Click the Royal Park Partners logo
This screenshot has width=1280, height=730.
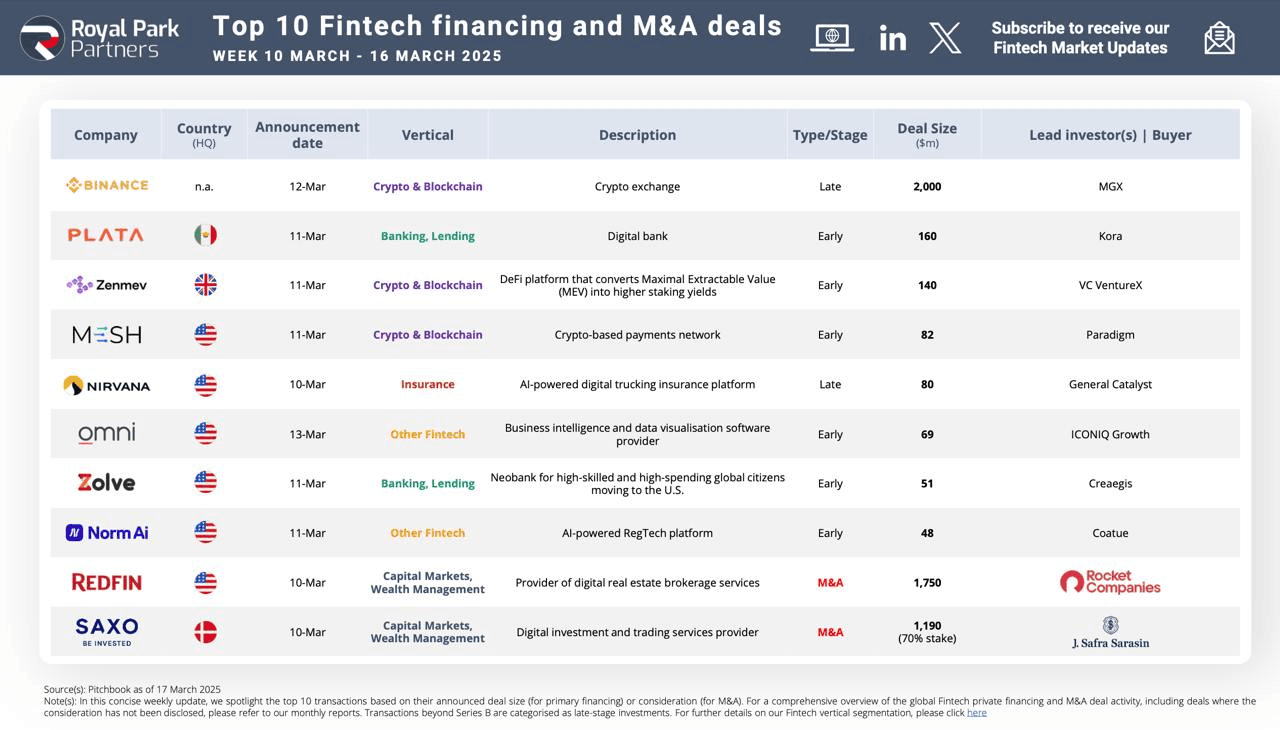(x=100, y=38)
